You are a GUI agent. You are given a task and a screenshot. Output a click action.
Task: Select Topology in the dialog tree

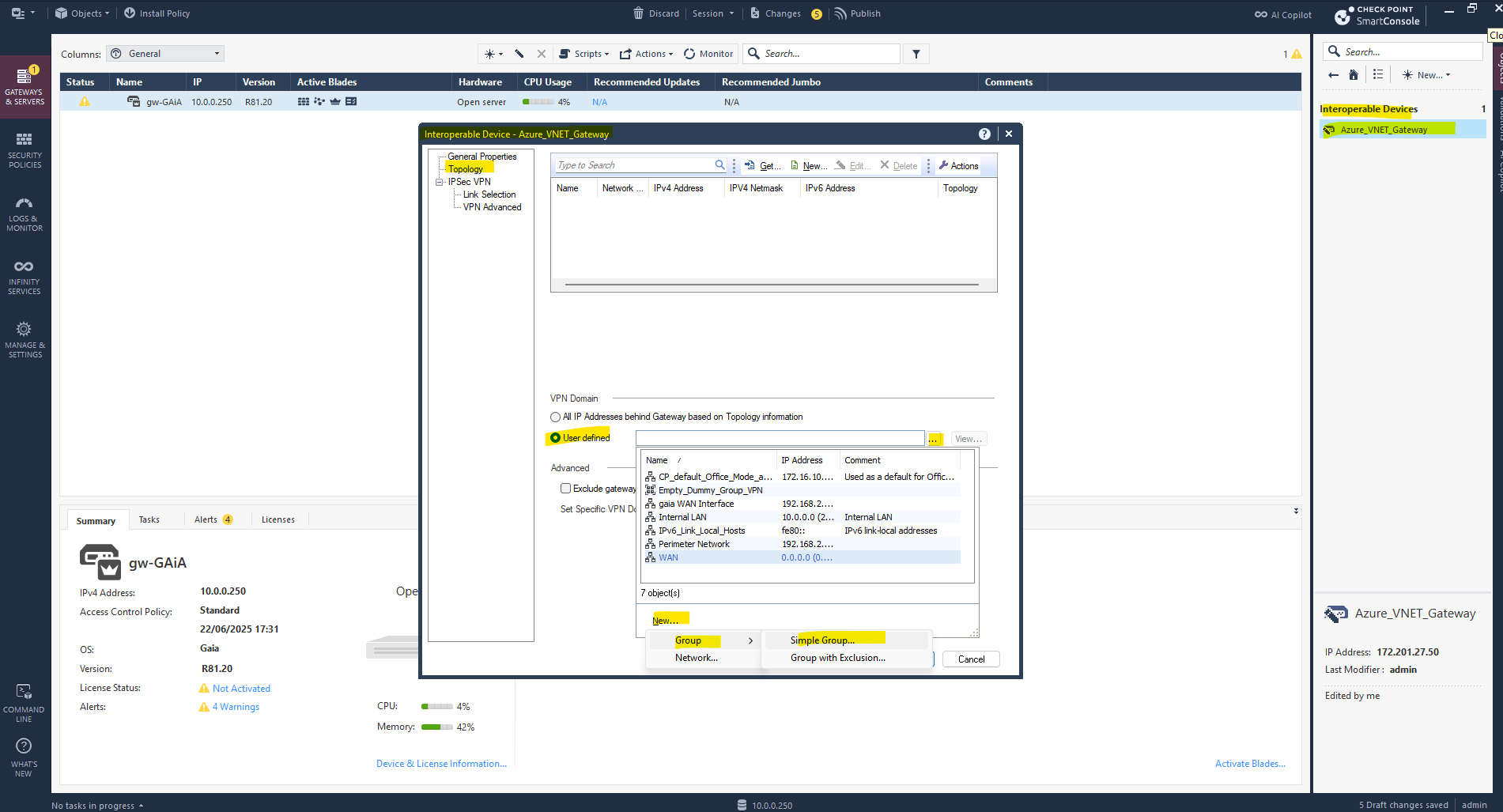click(465, 169)
